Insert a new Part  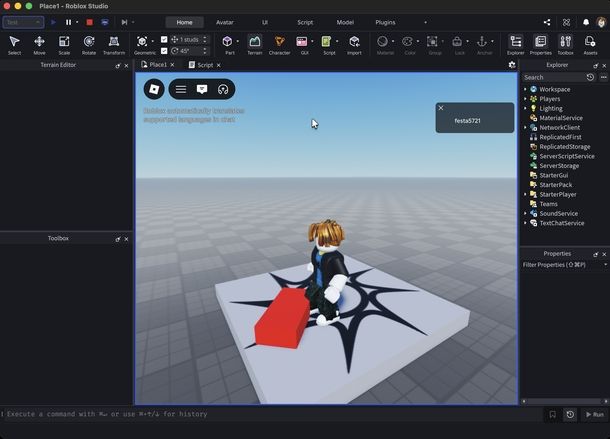[x=228, y=42]
